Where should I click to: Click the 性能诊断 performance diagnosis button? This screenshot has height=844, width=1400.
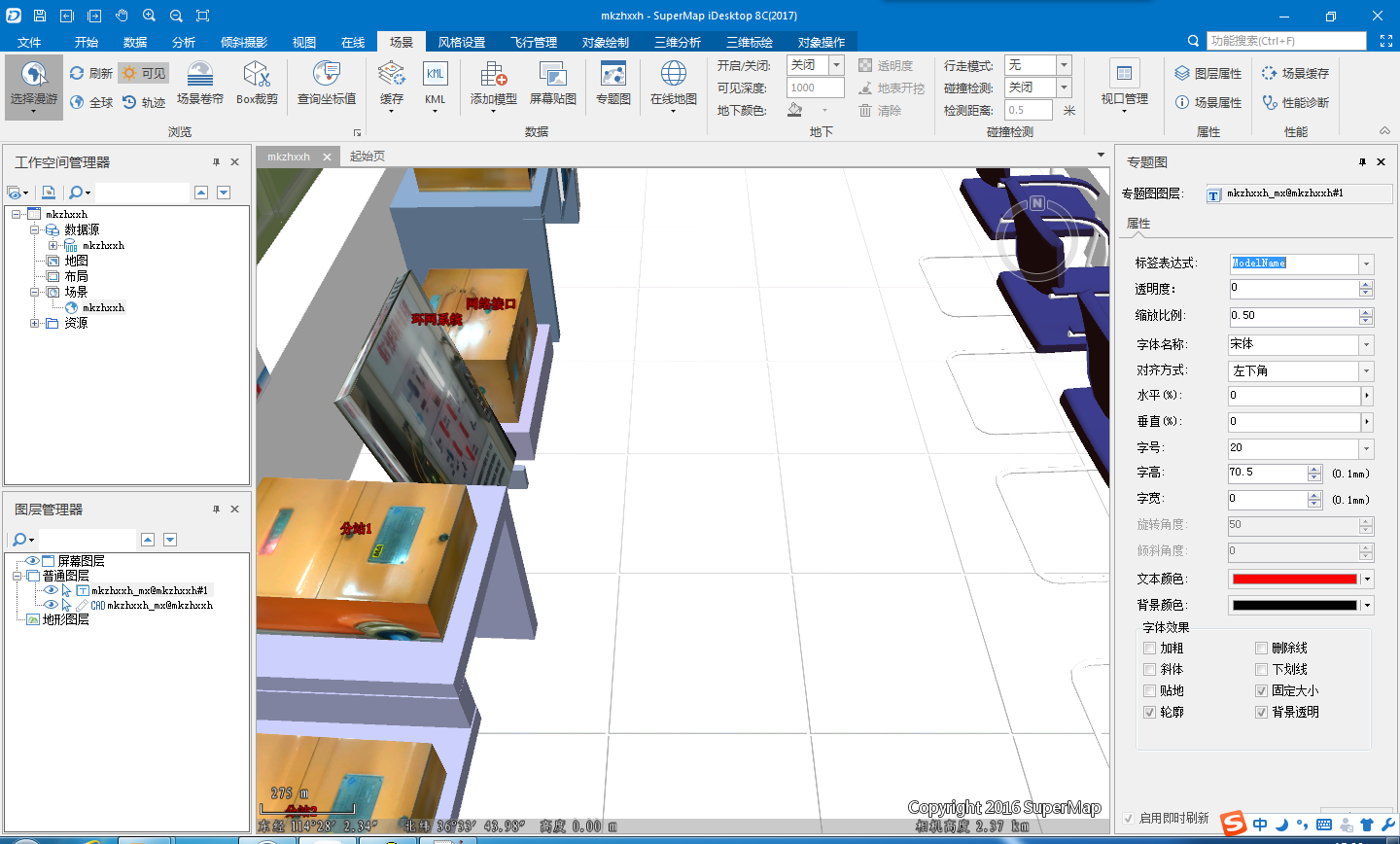[x=1295, y=102]
